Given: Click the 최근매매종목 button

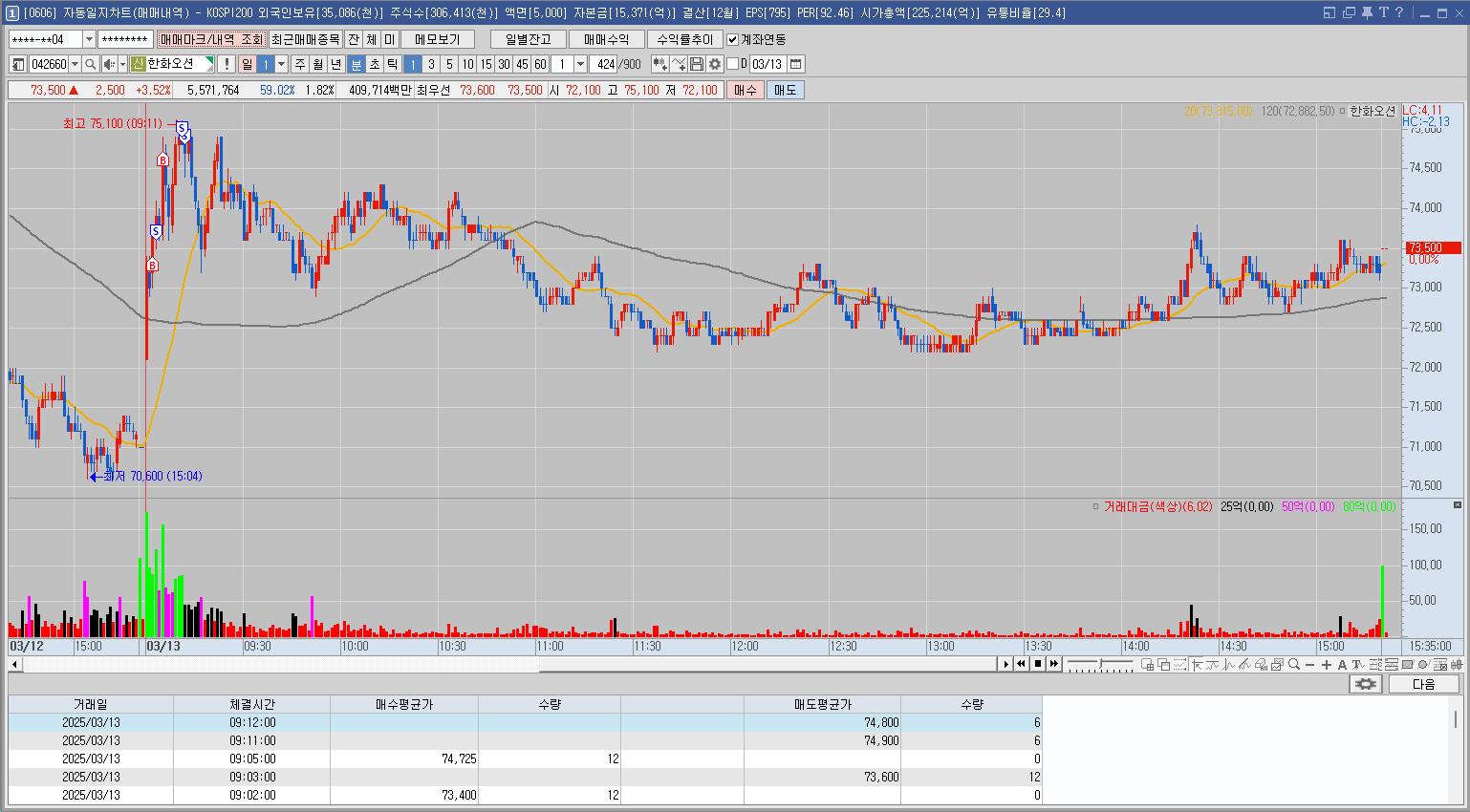Looking at the screenshot, I should pos(305,39).
